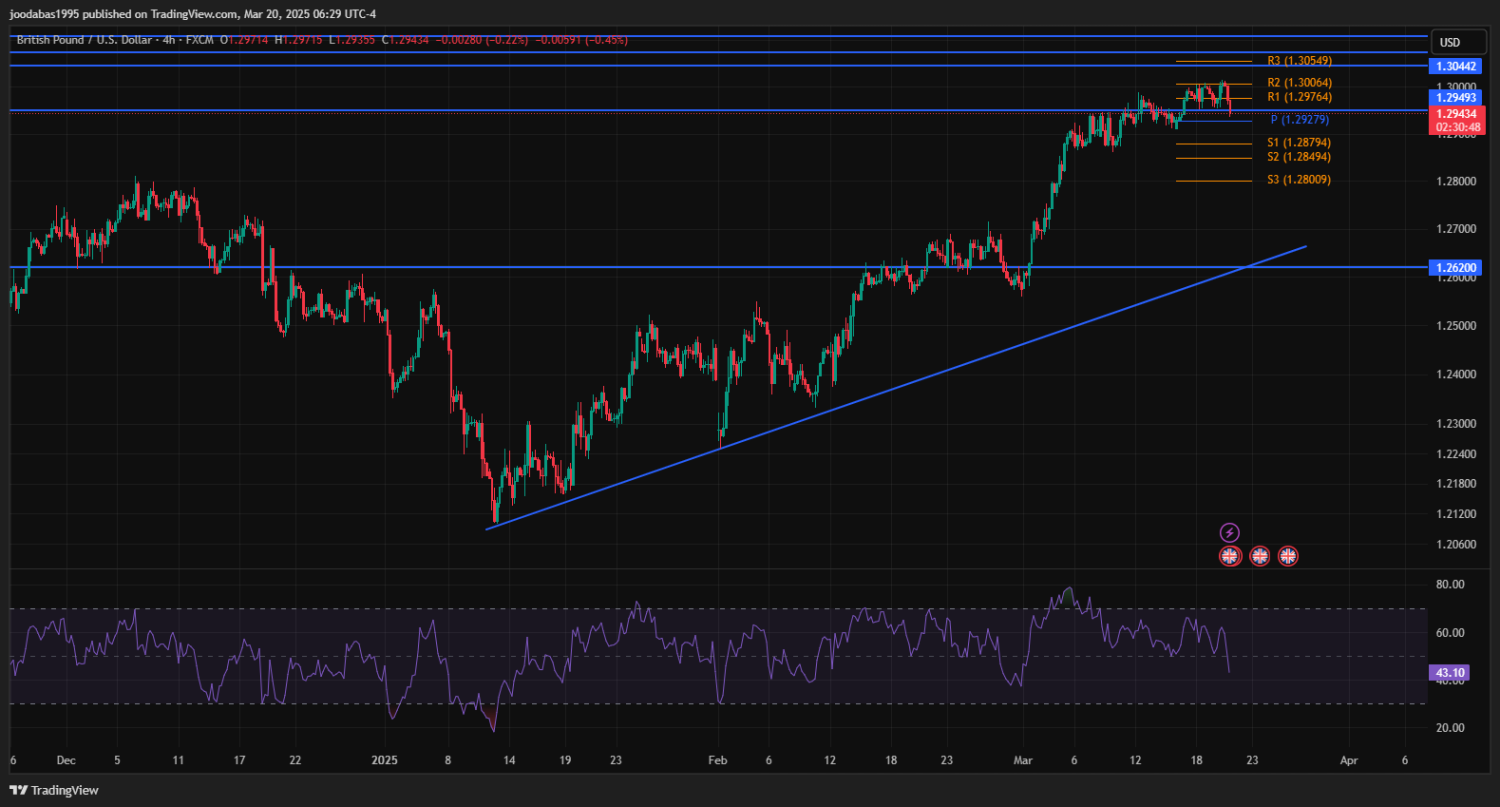
Task: Click the rightmost UK flag event icon
Action: pyautogui.click(x=1288, y=555)
